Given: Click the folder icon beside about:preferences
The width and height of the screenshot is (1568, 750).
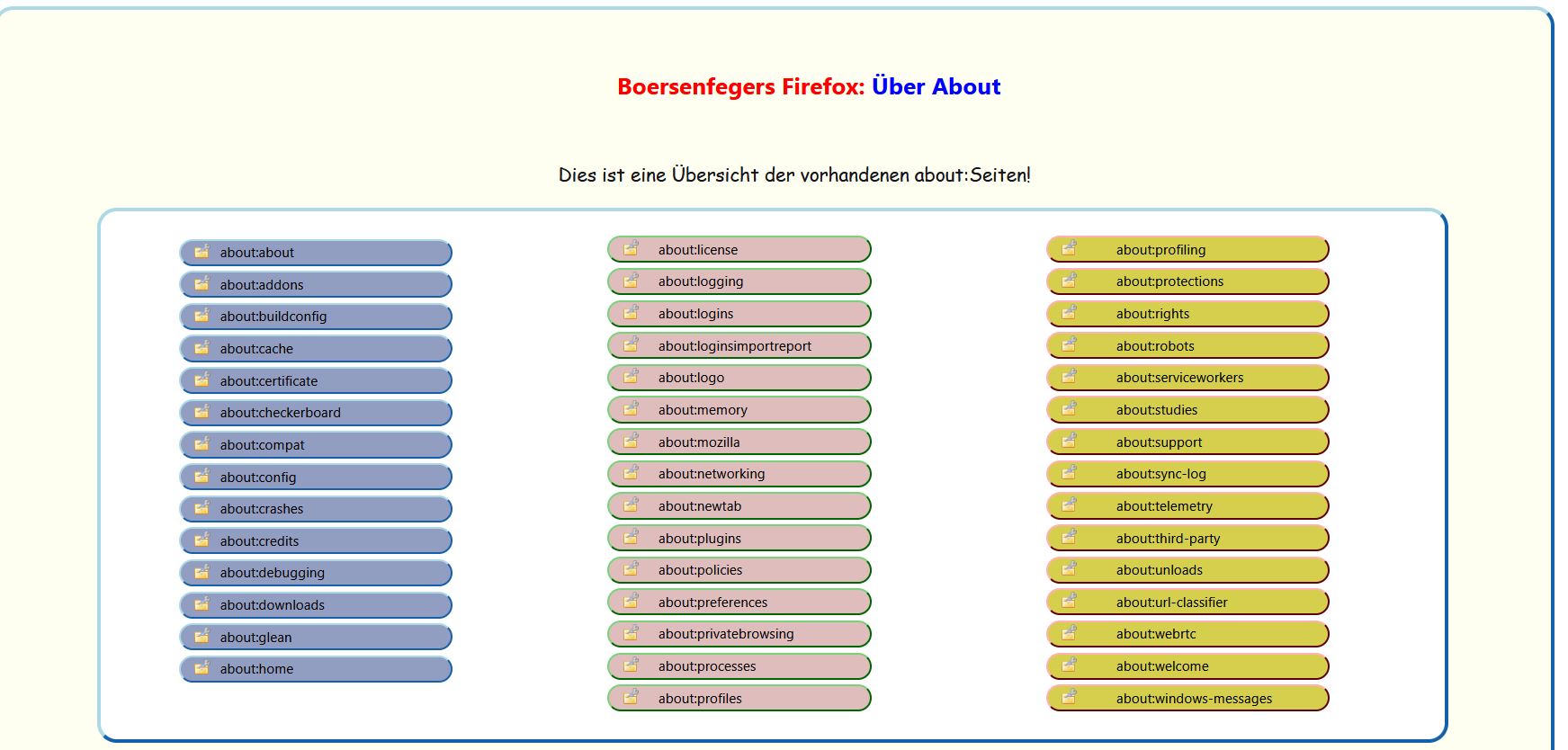Looking at the screenshot, I should 631,601.
